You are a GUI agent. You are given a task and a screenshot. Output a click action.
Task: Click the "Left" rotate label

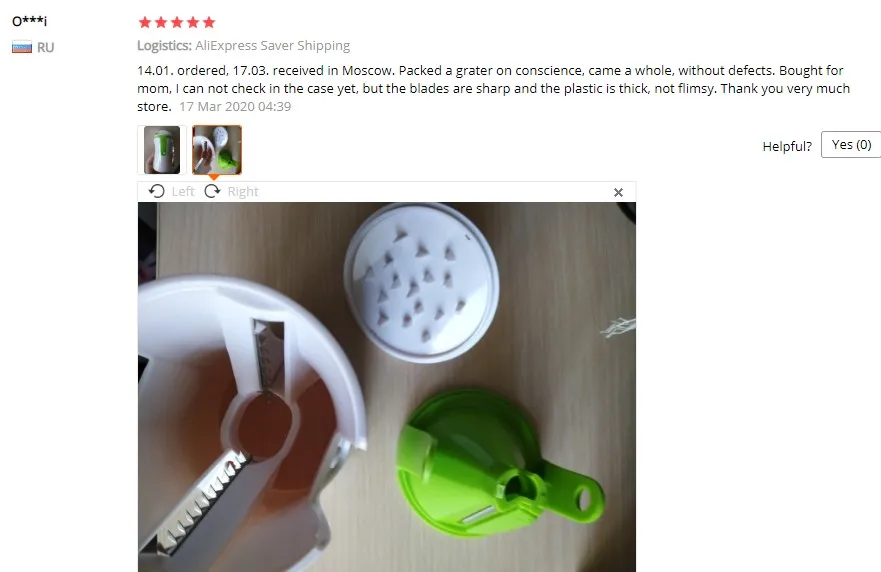pyautogui.click(x=183, y=192)
